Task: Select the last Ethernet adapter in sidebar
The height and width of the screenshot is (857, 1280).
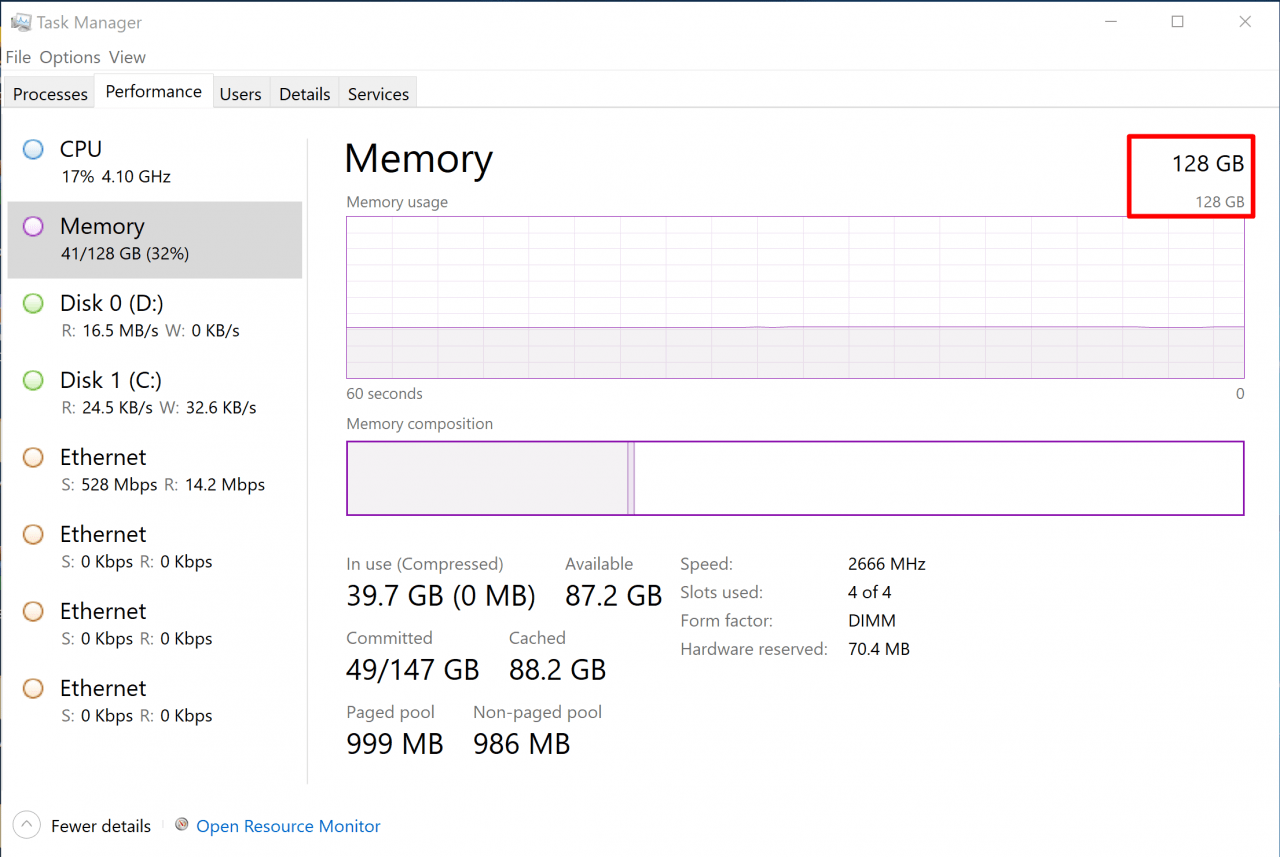Action: click(102, 700)
